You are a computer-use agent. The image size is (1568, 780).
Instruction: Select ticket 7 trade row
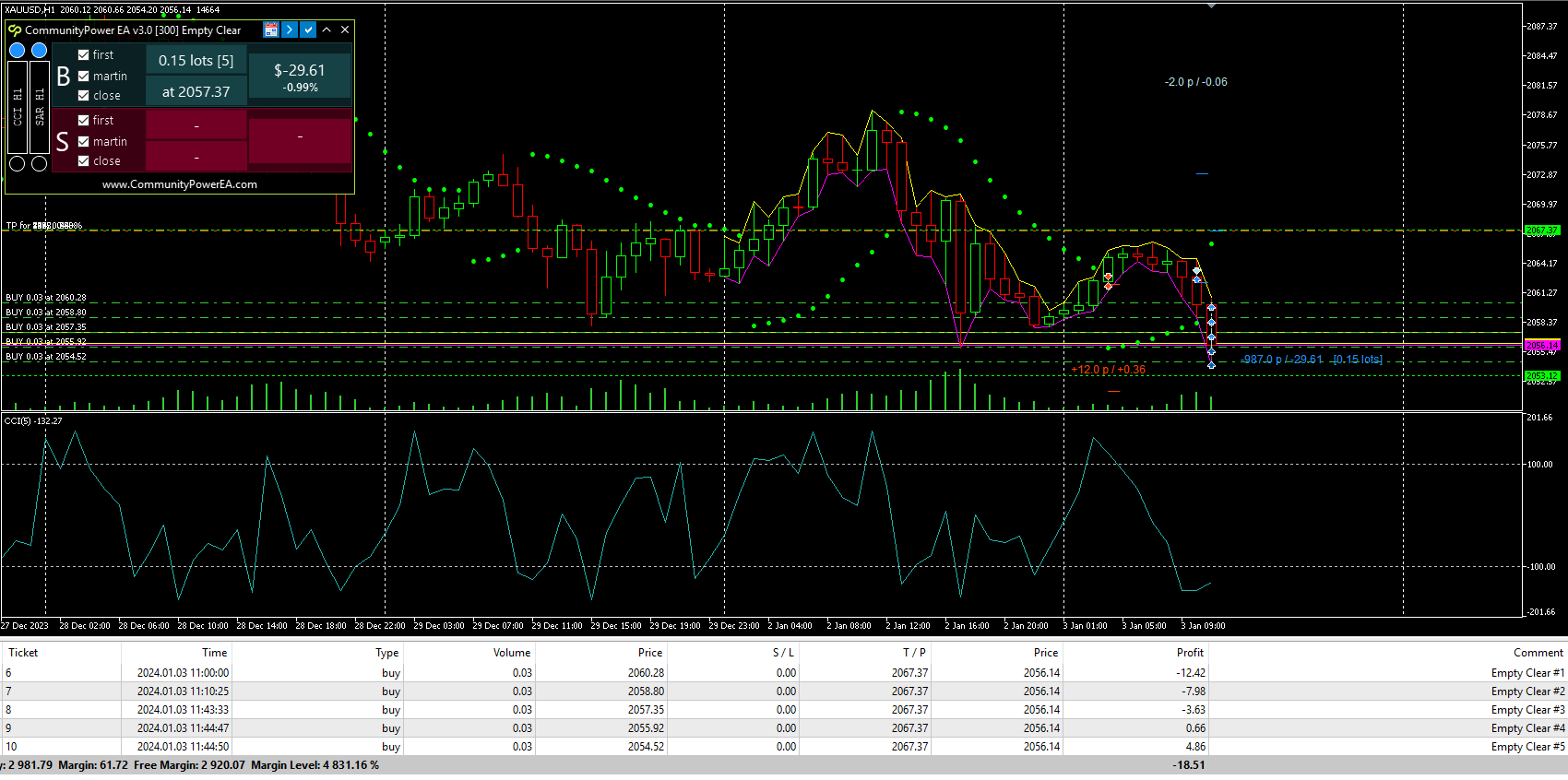pyautogui.click(x=784, y=691)
